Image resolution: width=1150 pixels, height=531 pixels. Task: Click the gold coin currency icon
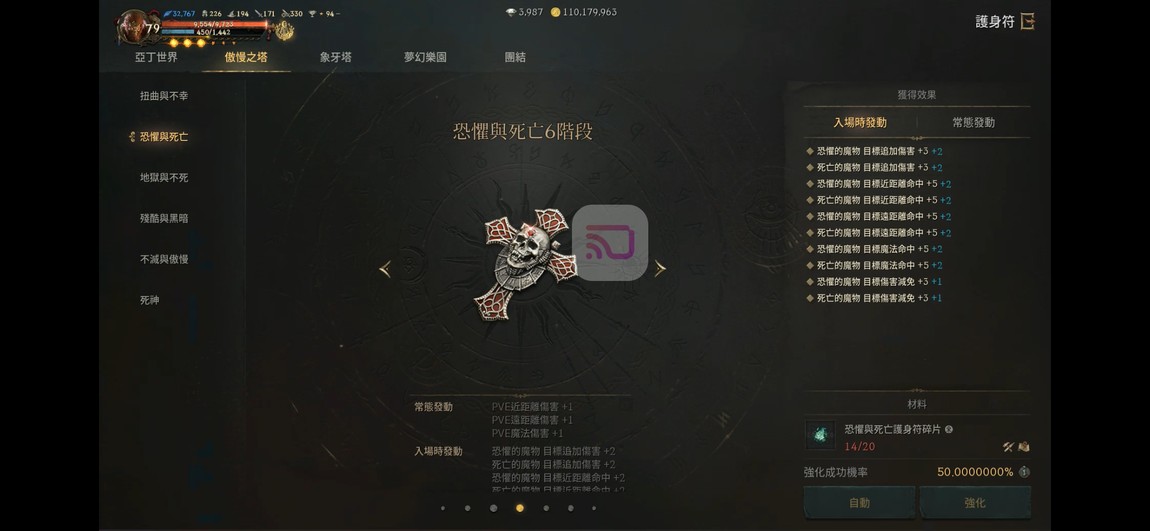coord(555,12)
